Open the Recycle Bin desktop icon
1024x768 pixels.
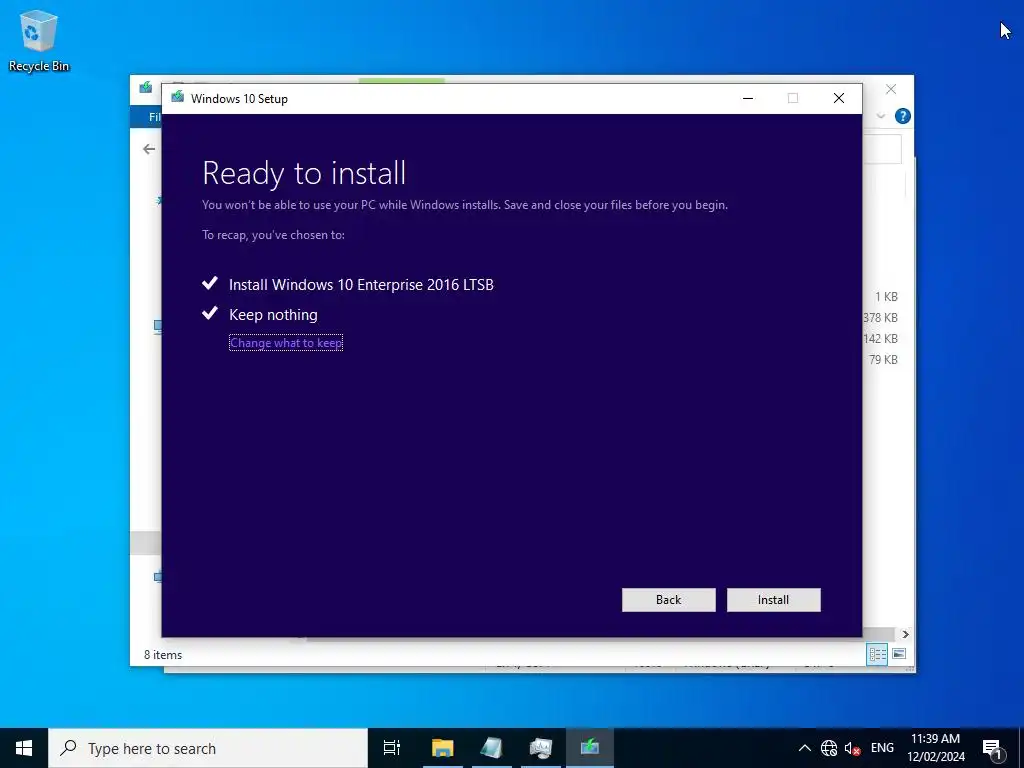pos(39,40)
